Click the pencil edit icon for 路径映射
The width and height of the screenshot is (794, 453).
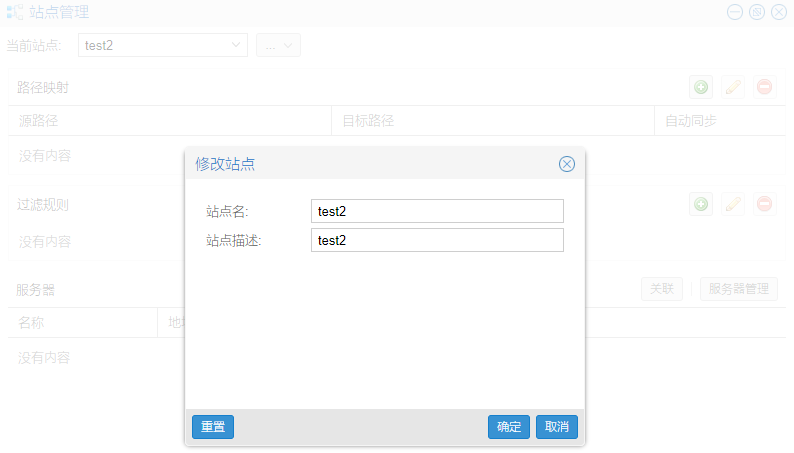pos(733,87)
